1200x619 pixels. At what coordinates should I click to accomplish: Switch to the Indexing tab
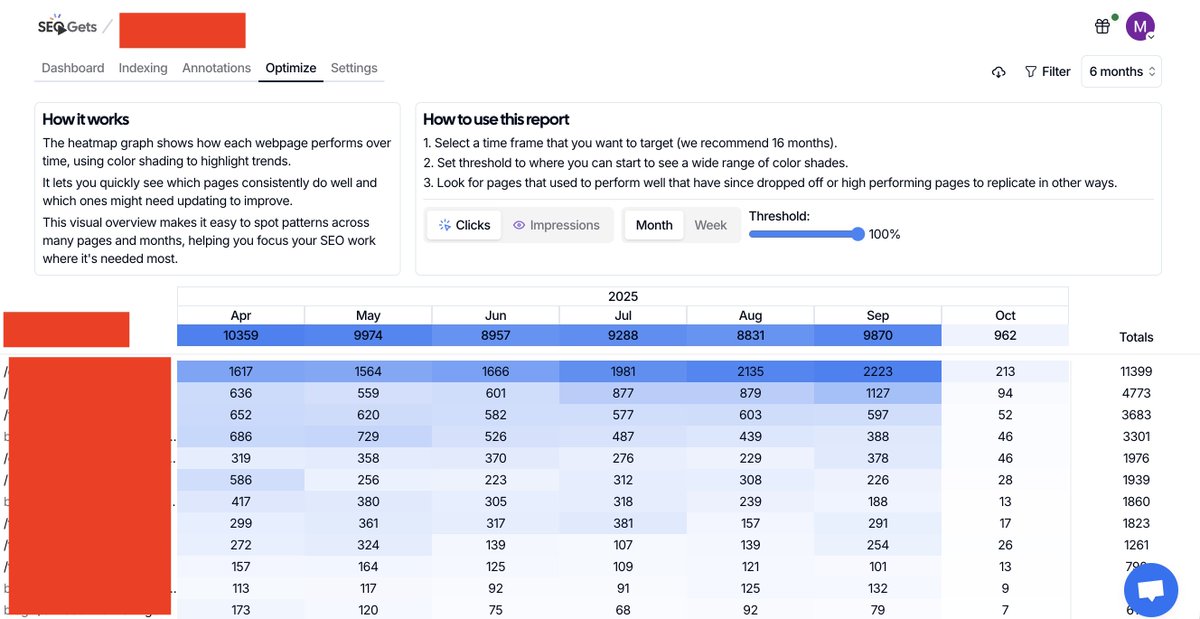point(143,68)
